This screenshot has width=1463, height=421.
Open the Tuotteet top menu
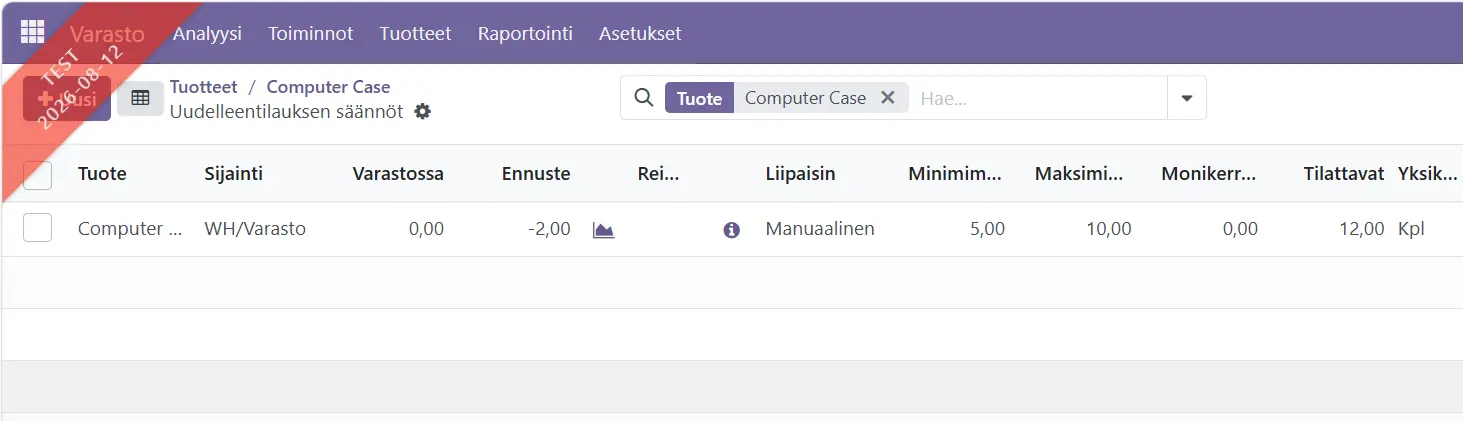[x=415, y=33]
